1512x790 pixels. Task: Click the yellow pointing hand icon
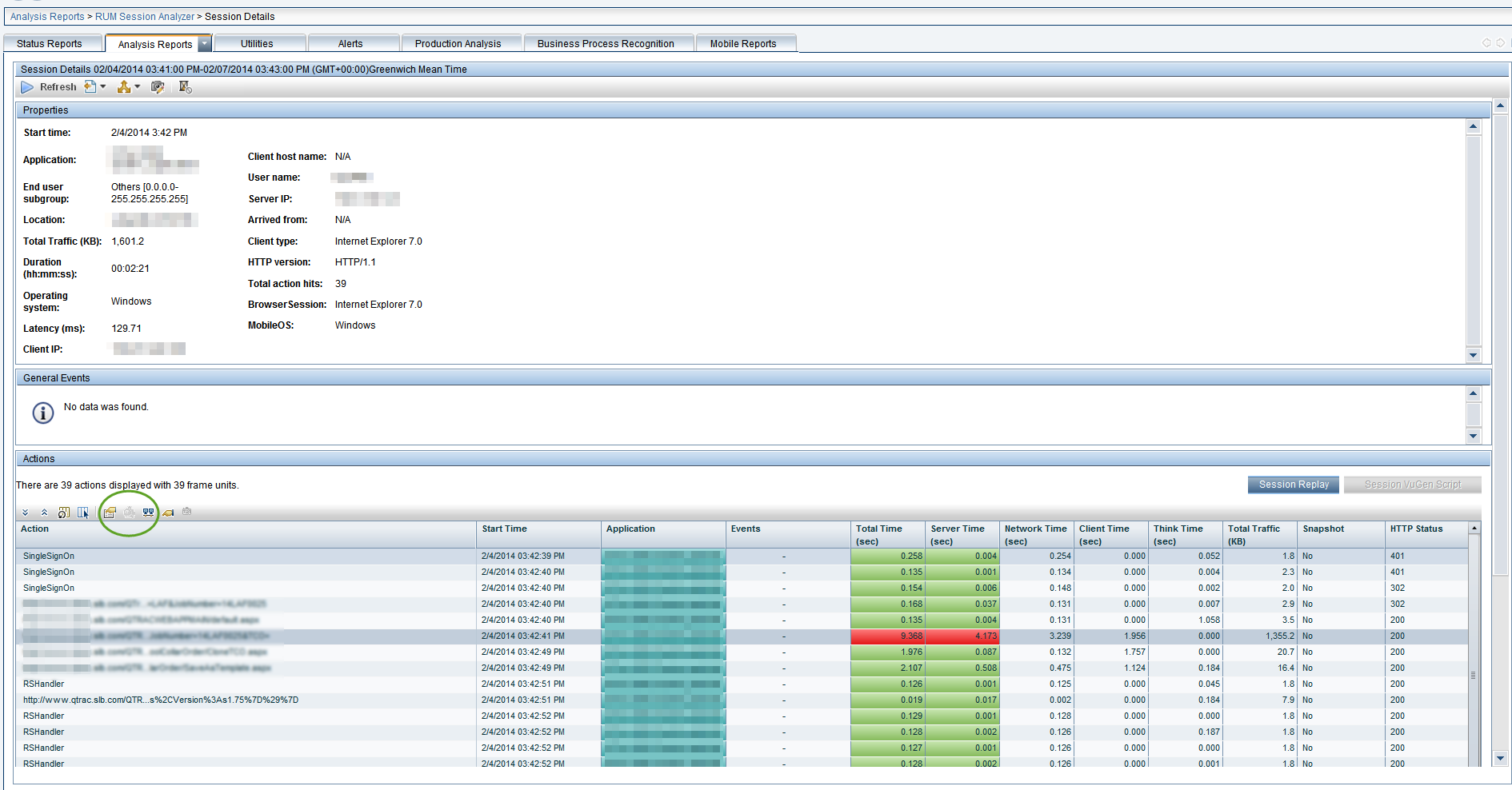point(169,513)
